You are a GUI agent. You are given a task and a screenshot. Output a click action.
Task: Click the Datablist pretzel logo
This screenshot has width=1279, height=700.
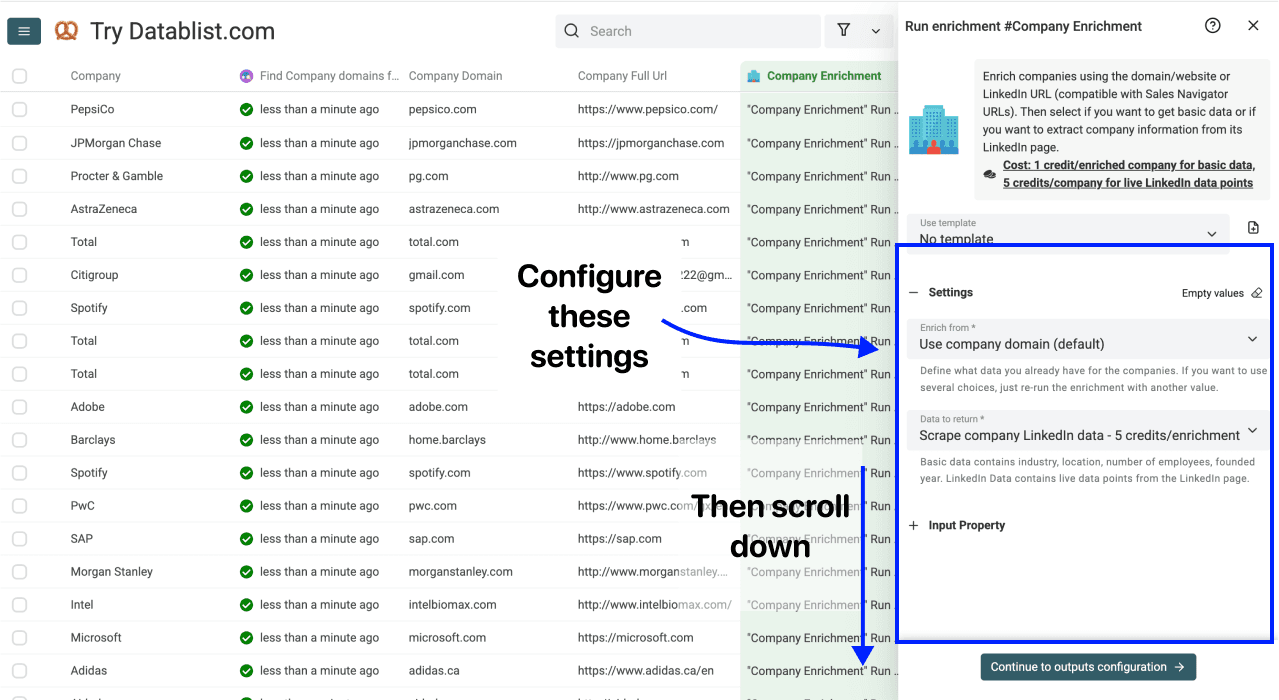click(x=66, y=31)
